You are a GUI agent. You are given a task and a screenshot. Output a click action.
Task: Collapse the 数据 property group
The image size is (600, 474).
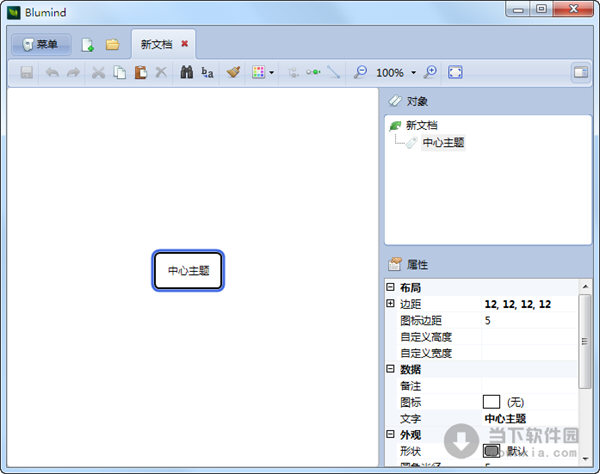[390, 368]
